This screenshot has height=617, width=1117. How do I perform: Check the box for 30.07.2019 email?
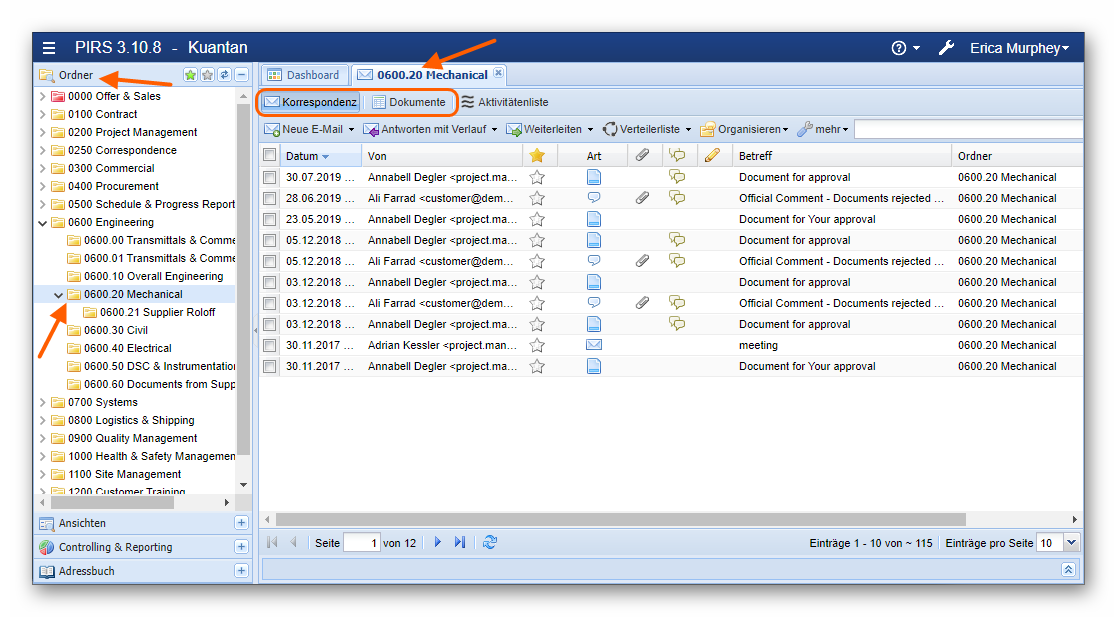270,177
